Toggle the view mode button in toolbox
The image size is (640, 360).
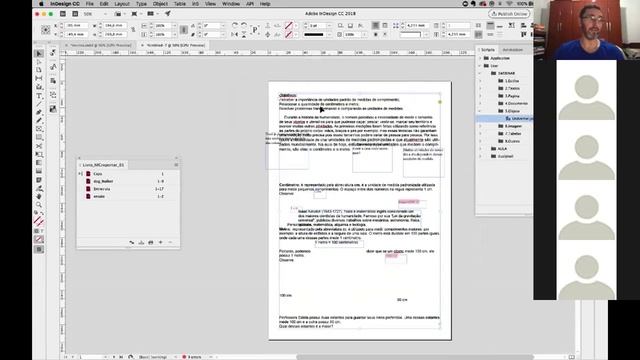39,249
